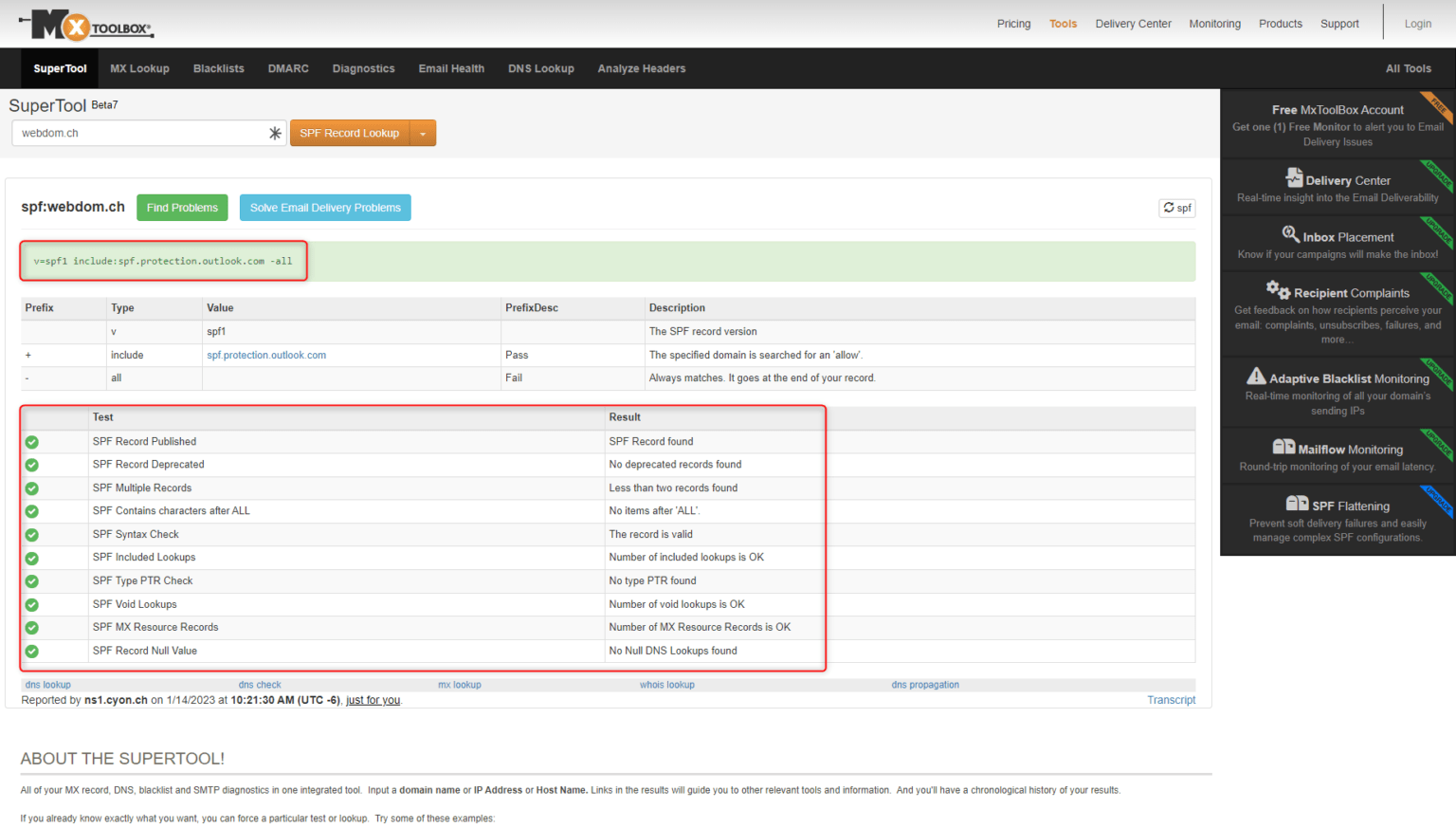The height and width of the screenshot is (828, 1456).
Task: Click the Mailflow Monitoring icon
Action: tap(1286, 447)
